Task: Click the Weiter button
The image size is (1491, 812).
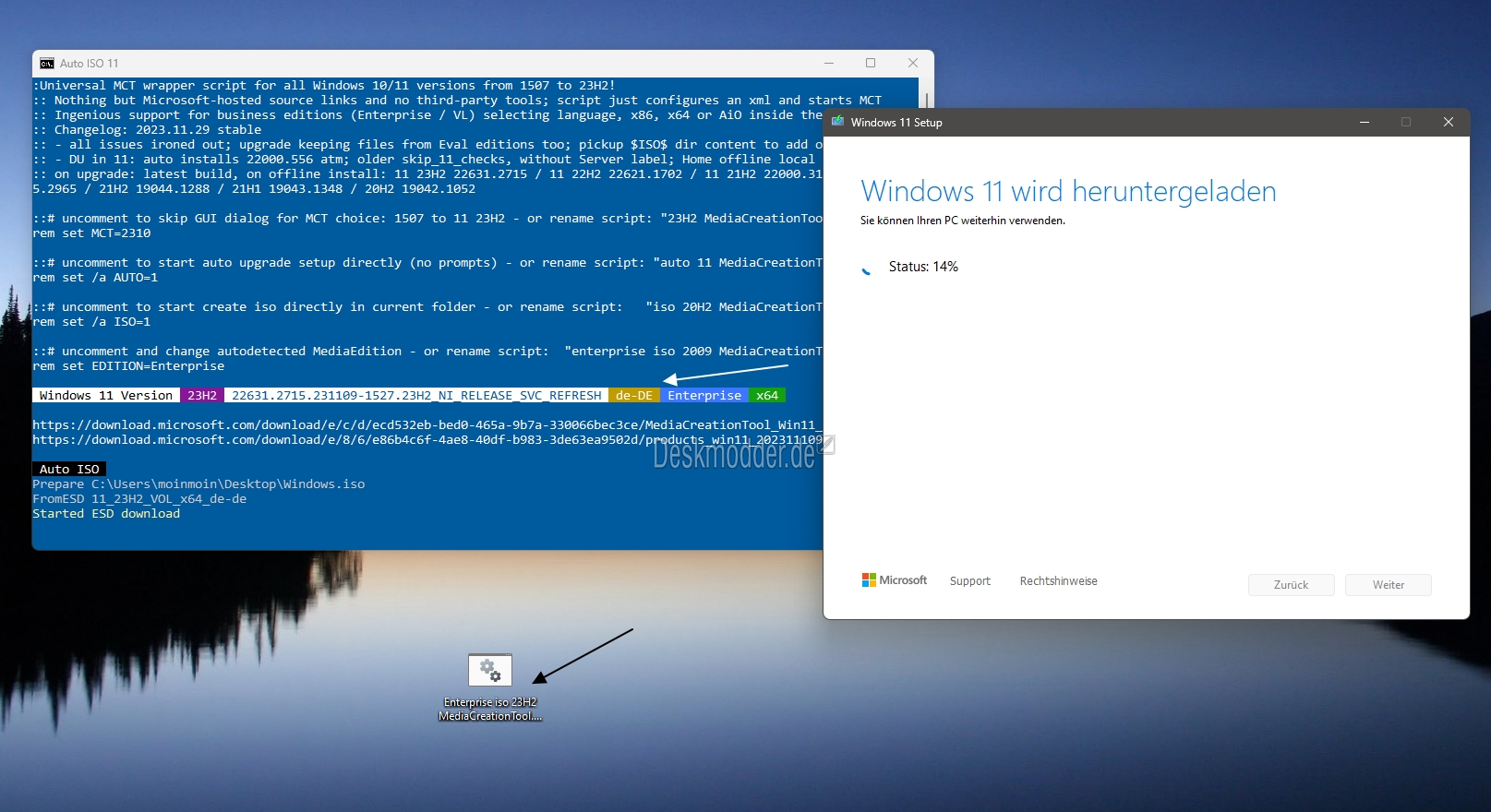Action: click(1389, 585)
